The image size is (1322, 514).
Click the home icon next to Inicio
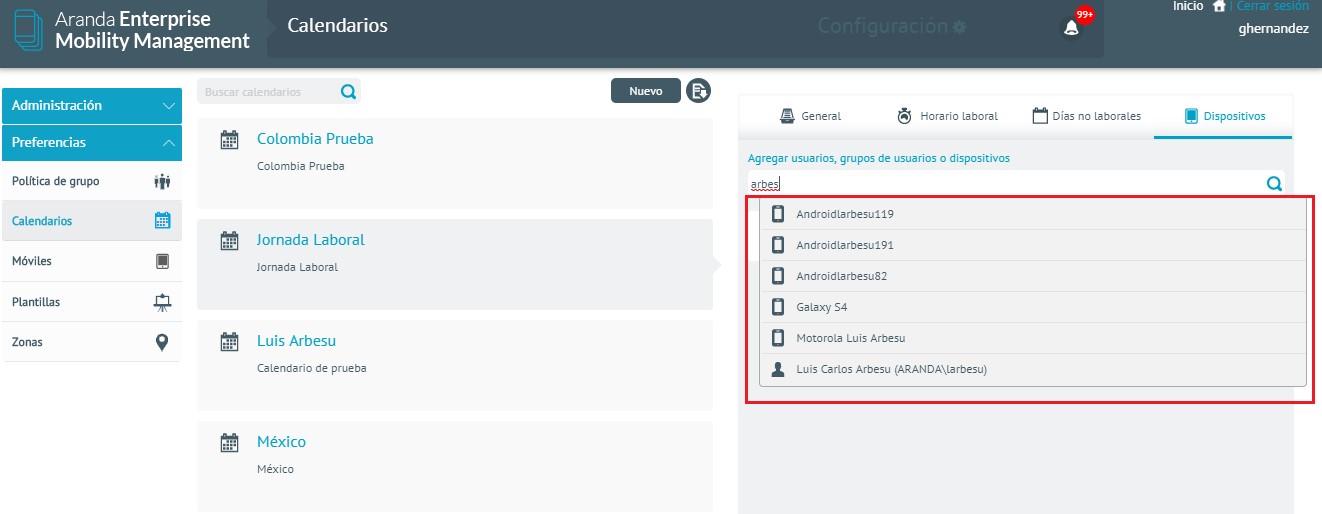click(1218, 6)
